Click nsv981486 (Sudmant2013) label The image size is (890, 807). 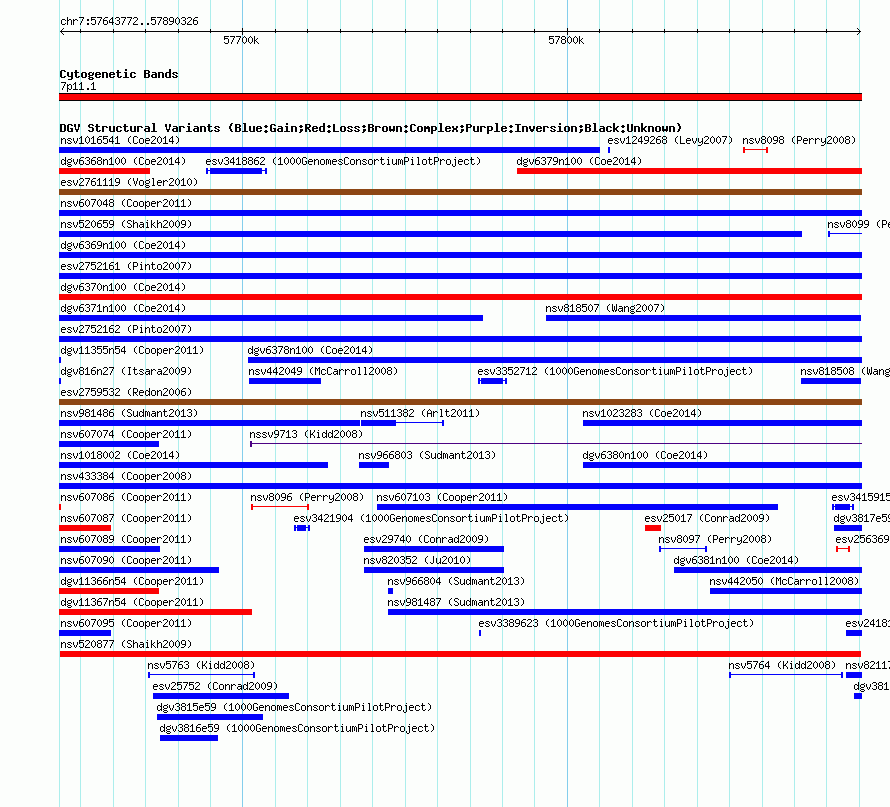pyautogui.click(x=129, y=413)
